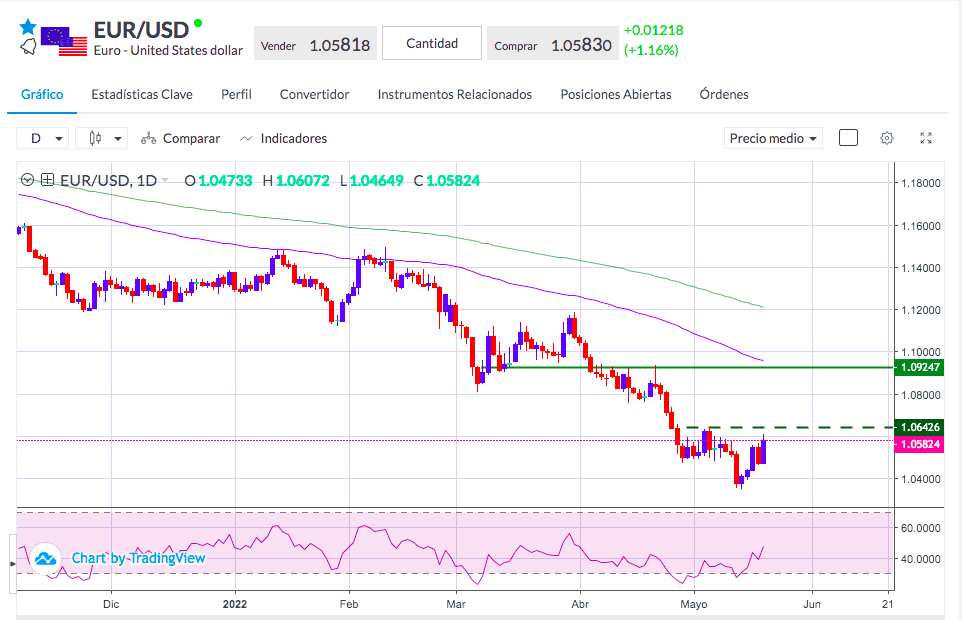Click the low value 1.04649

[376, 181]
